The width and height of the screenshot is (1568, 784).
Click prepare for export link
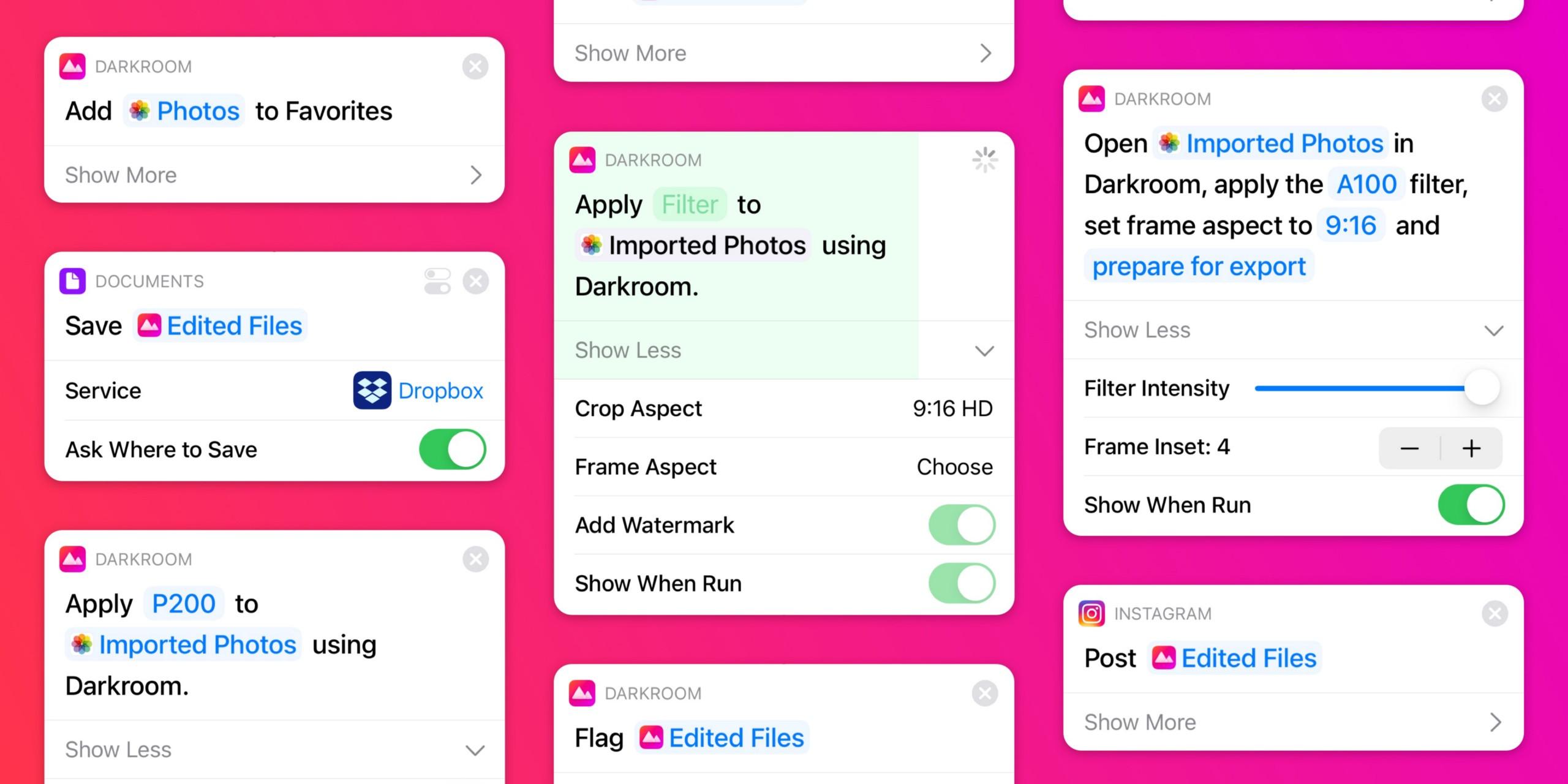tap(1196, 266)
